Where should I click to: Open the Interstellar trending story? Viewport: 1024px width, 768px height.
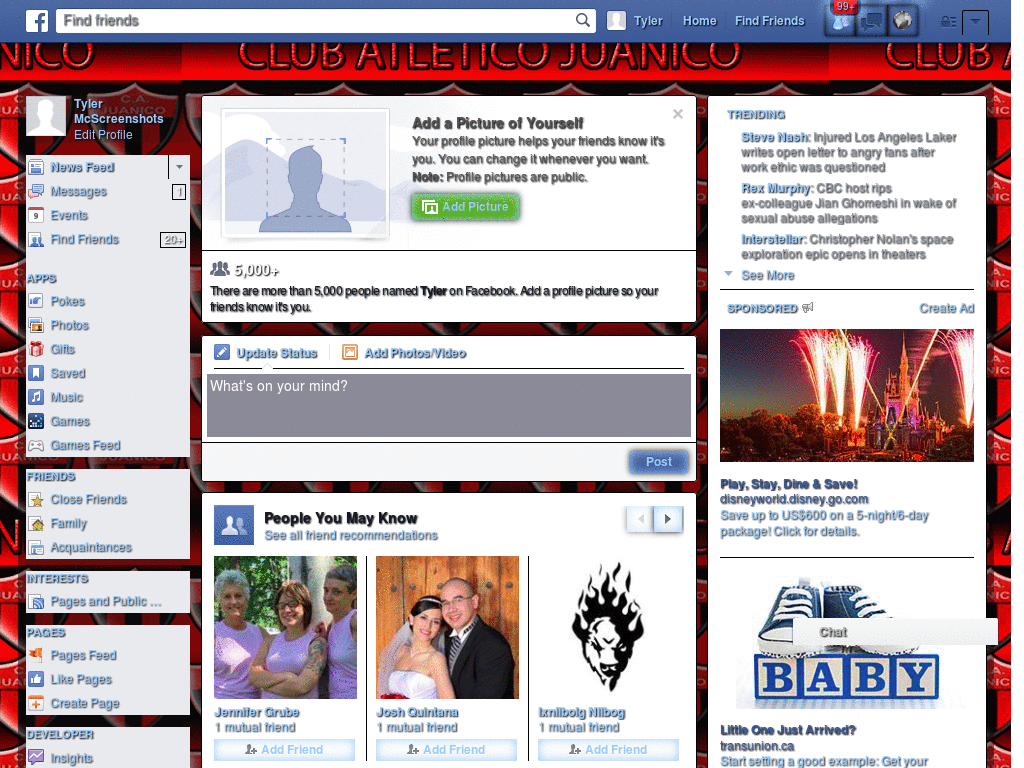(x=847, y=247)
